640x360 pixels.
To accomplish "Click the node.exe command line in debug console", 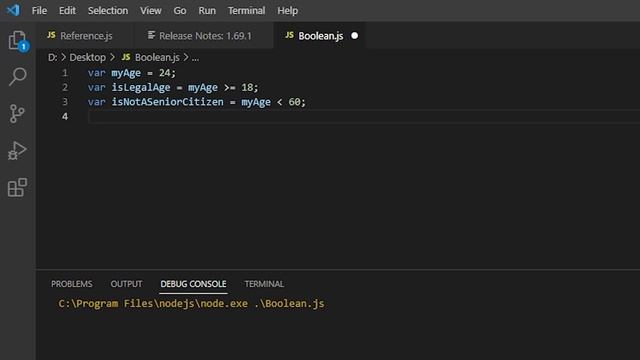I will click(x=191, y=304).
